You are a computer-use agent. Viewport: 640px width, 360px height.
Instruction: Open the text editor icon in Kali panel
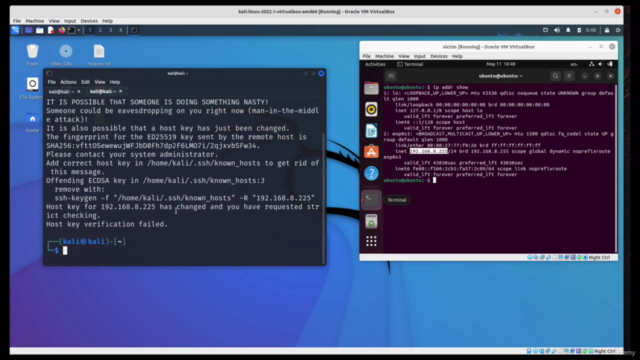[x=51, y=30]
